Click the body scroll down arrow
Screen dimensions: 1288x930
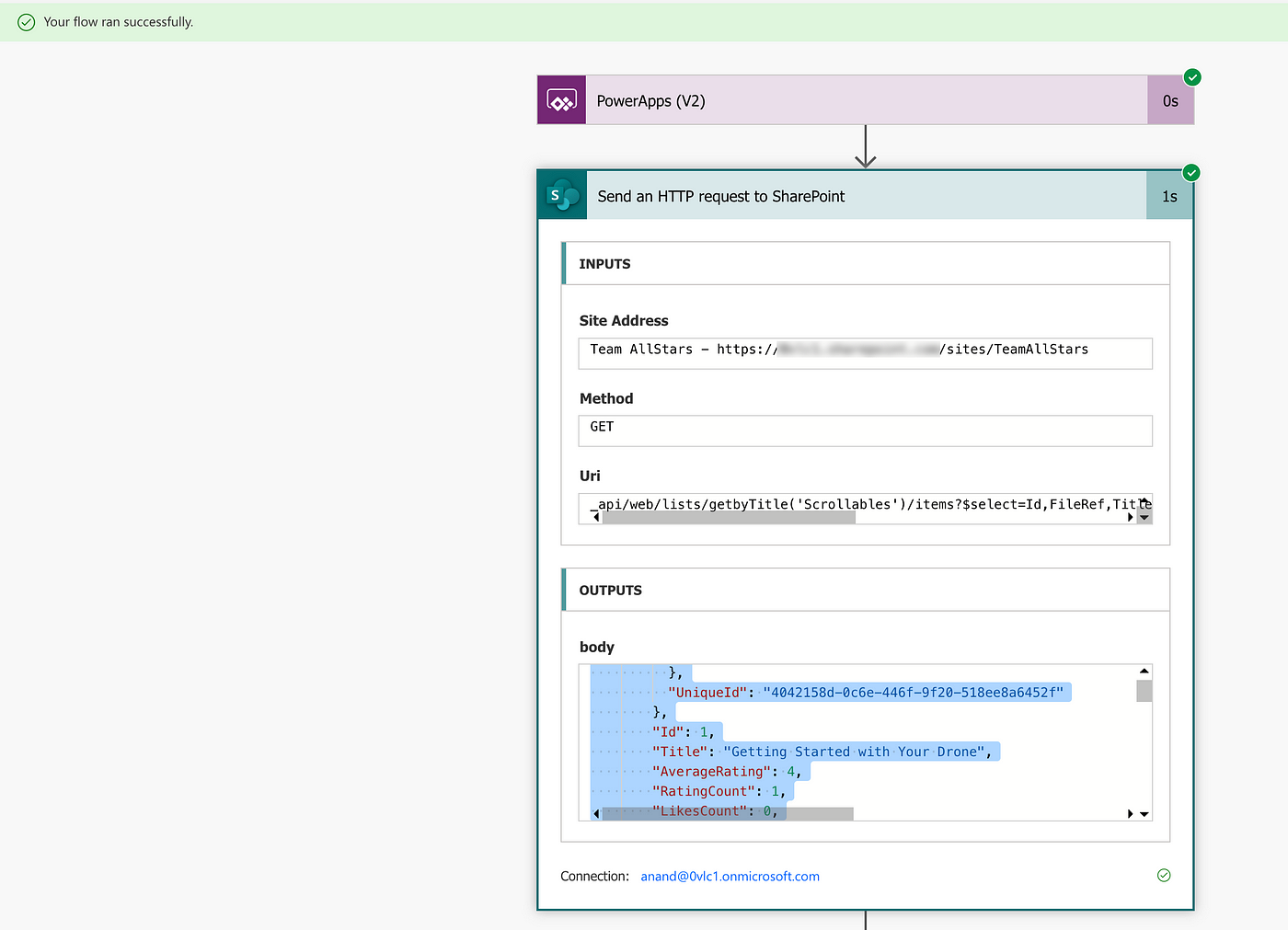(1144, 814)
